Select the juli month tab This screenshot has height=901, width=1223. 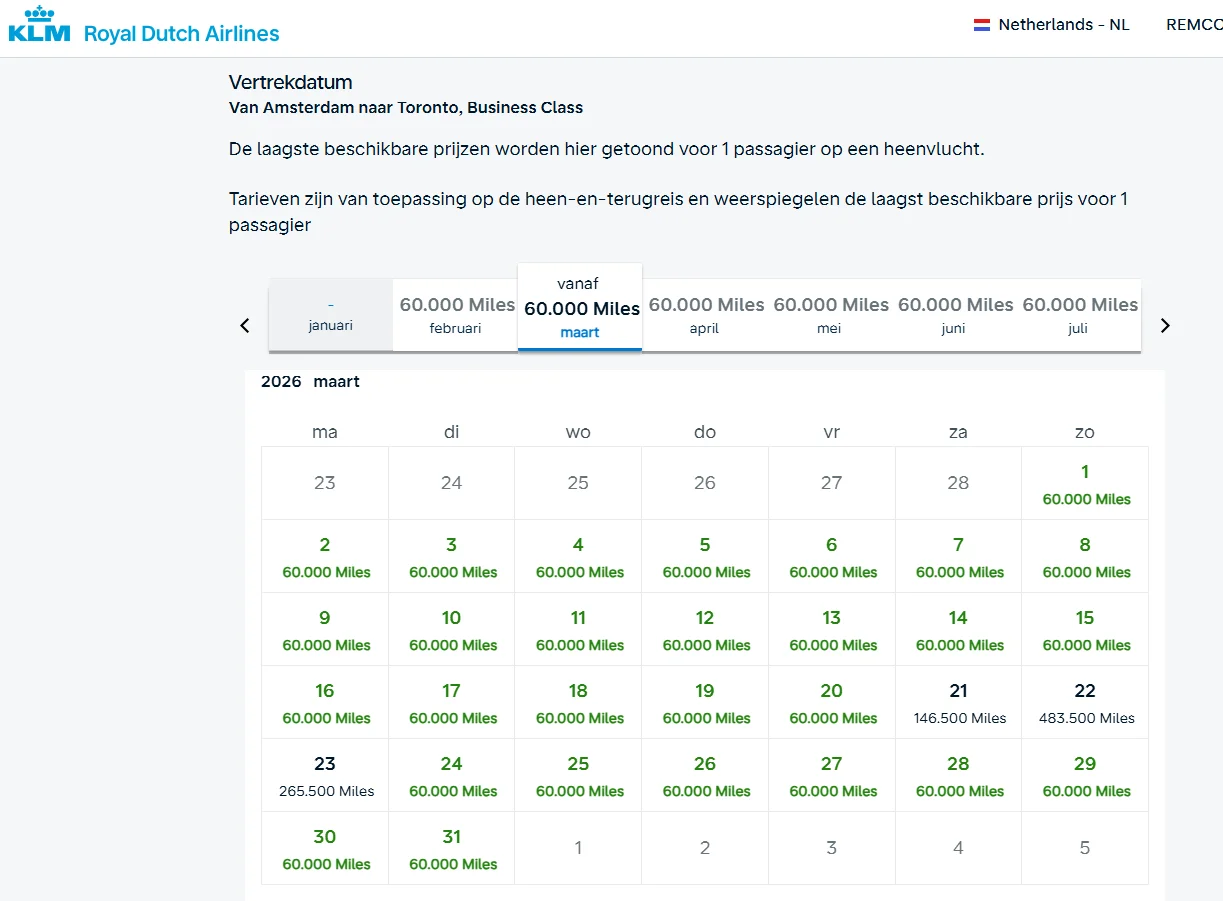point(1079,315)
